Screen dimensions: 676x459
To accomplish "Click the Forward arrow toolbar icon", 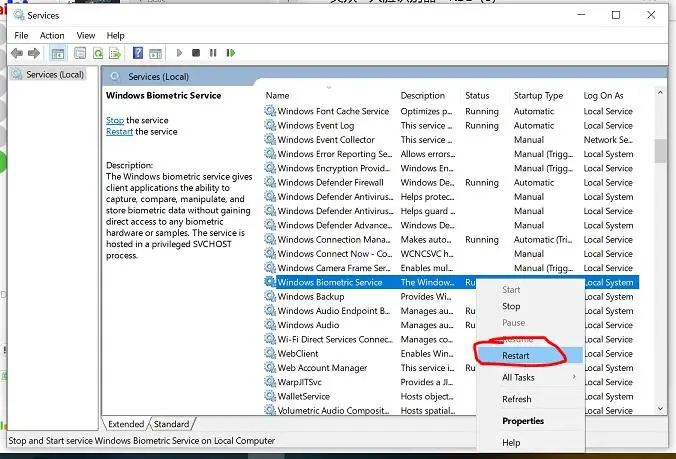I will 34,53.
